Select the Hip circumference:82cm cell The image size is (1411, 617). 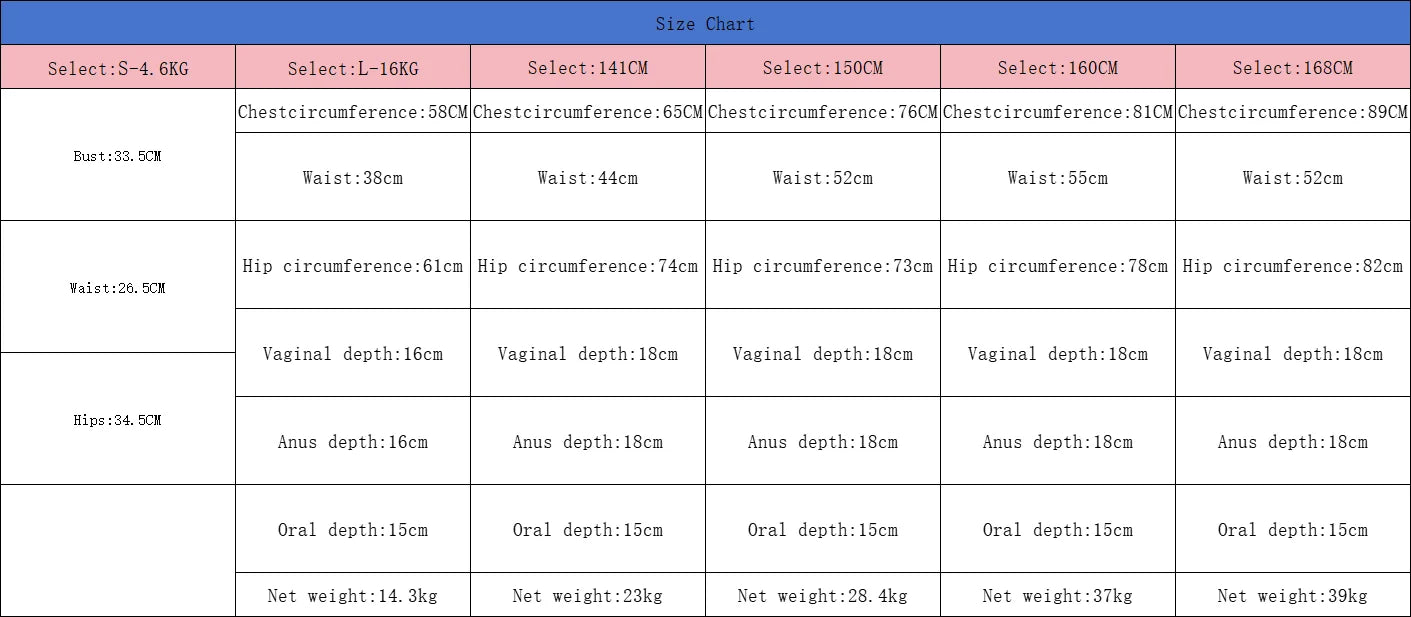coord(1293,266)
